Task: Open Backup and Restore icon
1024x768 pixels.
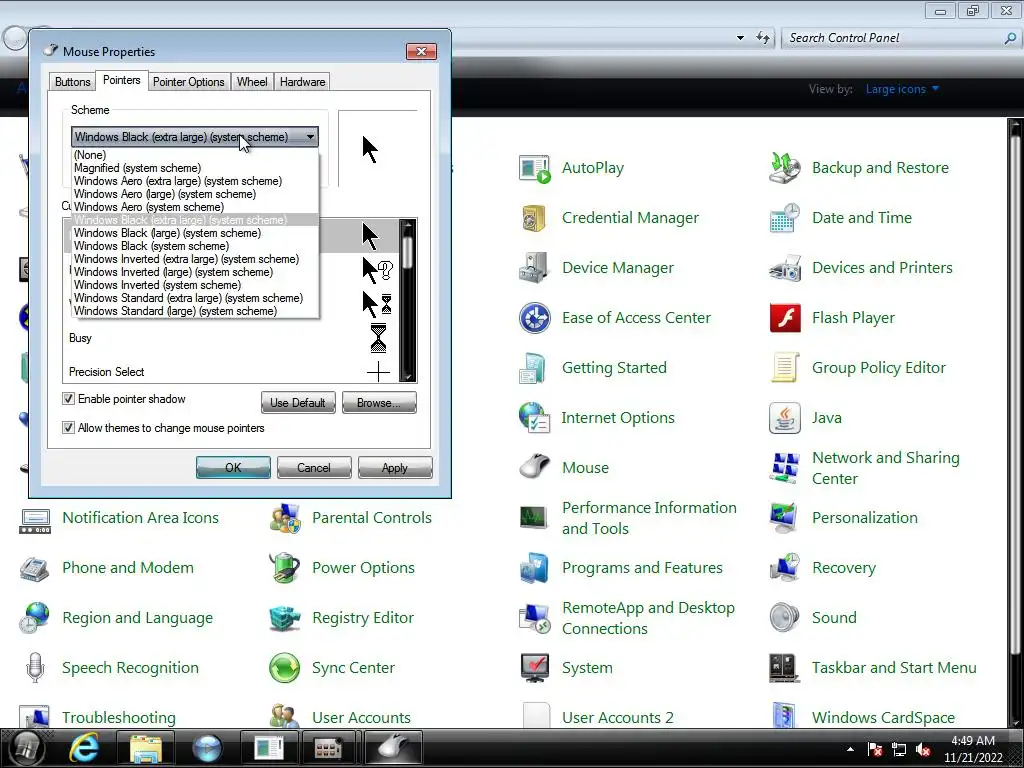Action: point(784,168)
